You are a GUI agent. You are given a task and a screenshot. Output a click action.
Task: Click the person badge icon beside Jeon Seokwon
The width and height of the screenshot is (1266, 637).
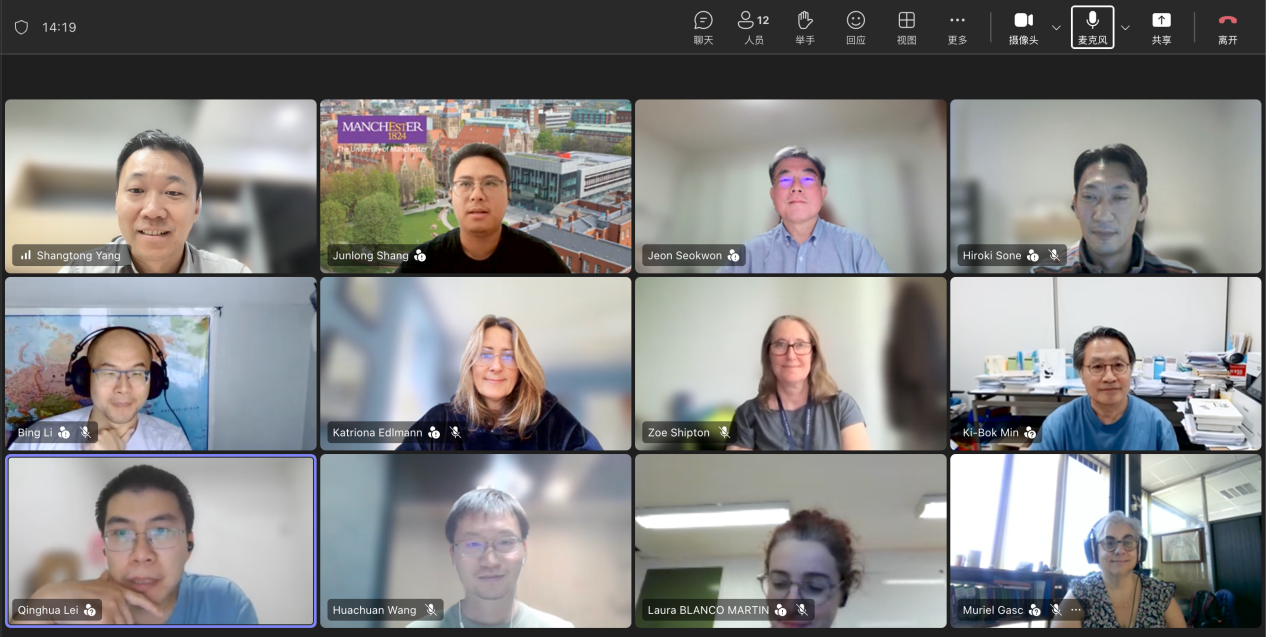[733, 256]
